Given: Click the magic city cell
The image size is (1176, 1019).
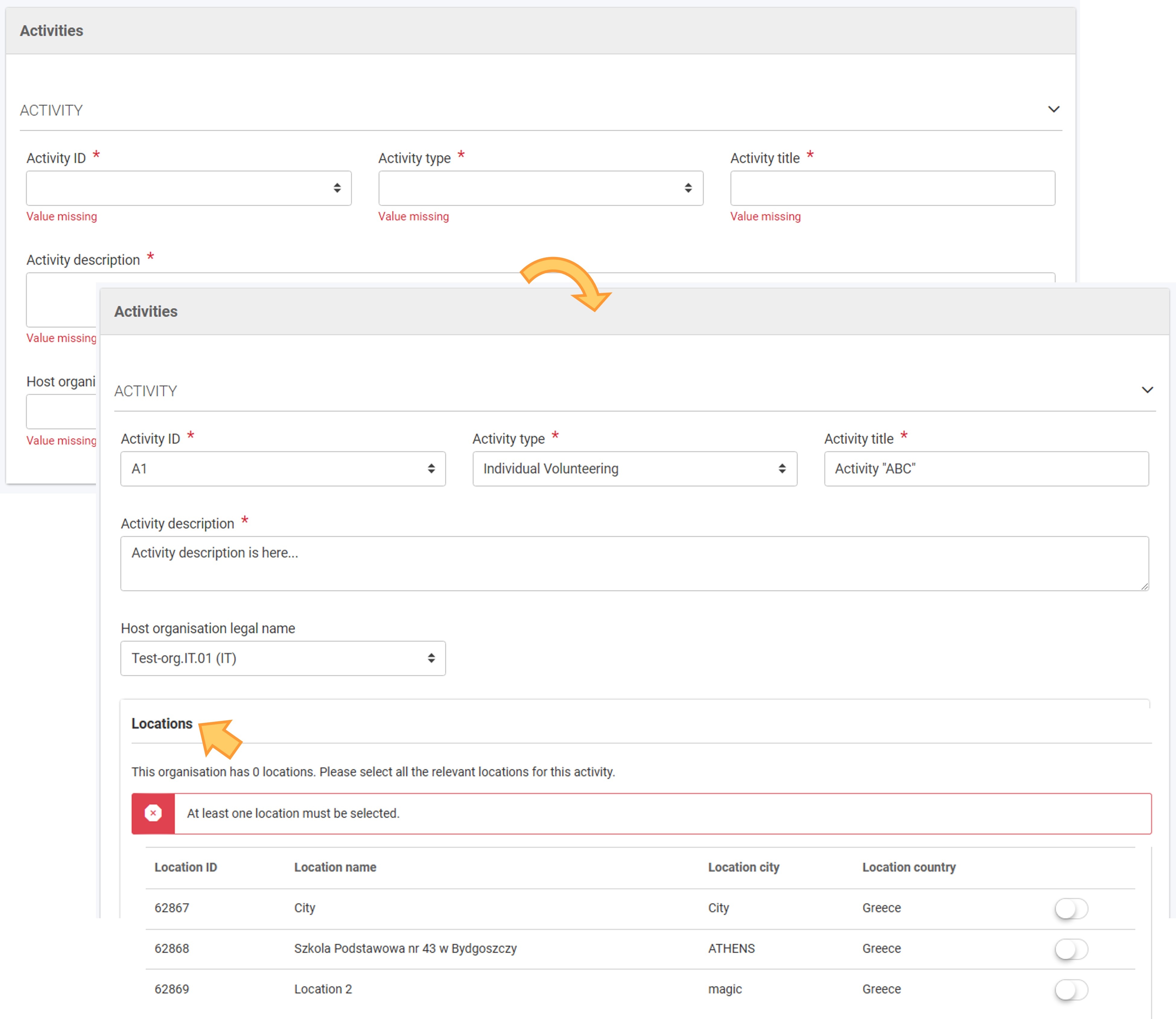Looking at the screenshot, I should (725, 989).
